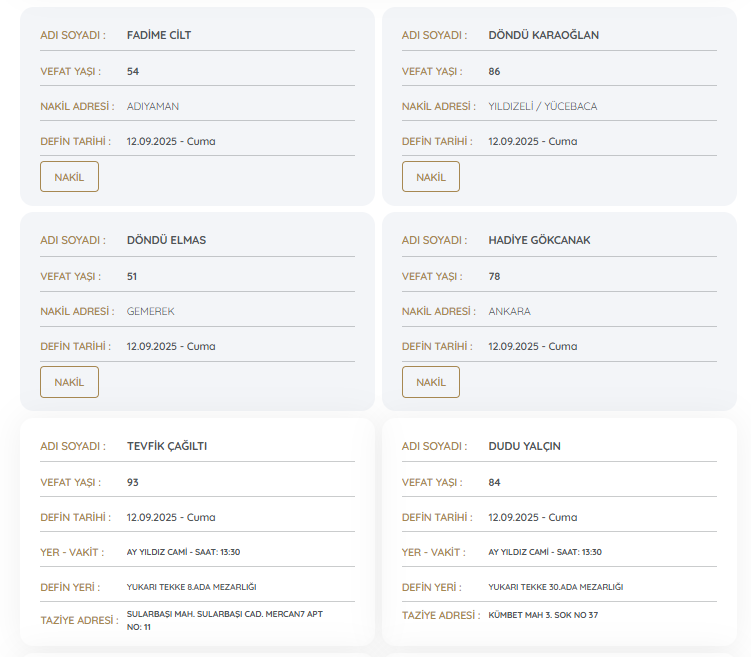Click NAKİL button in Fadime Cilt card
Viewport: 751px width, 657px height.
pyautogui.click(x=69, y=177)
